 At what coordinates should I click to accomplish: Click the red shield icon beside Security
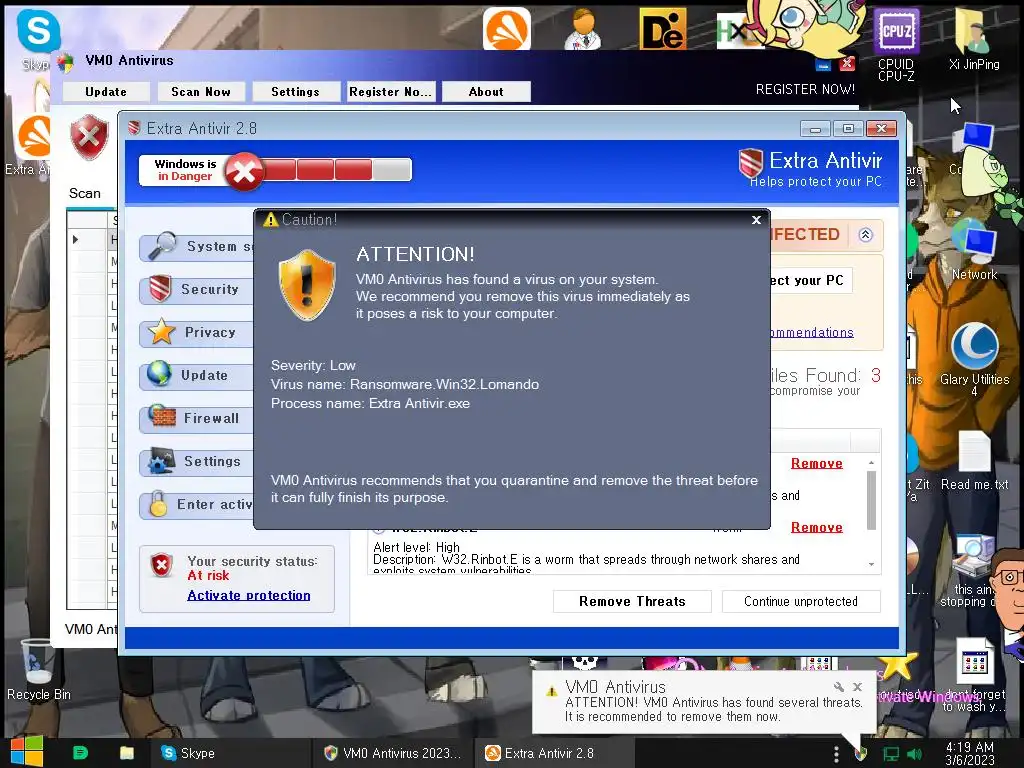160,288
